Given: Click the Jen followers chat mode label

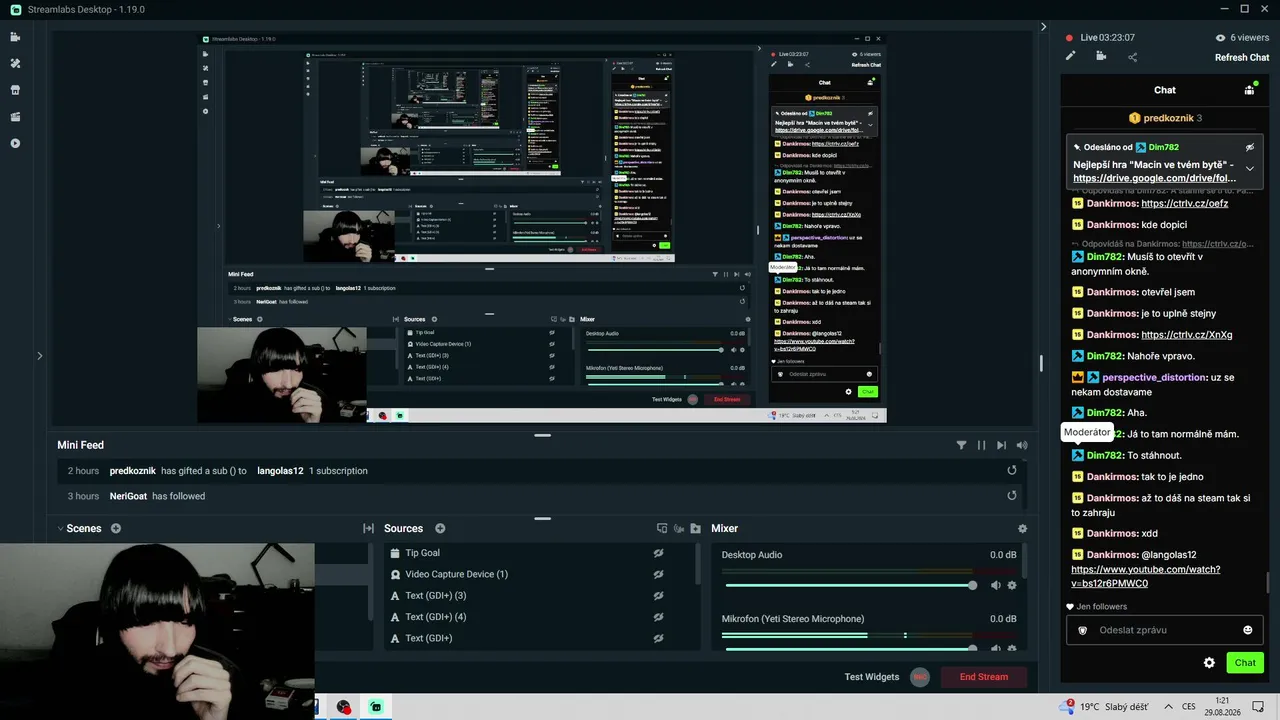Looking at the screenshot, I should (1096, 607).
